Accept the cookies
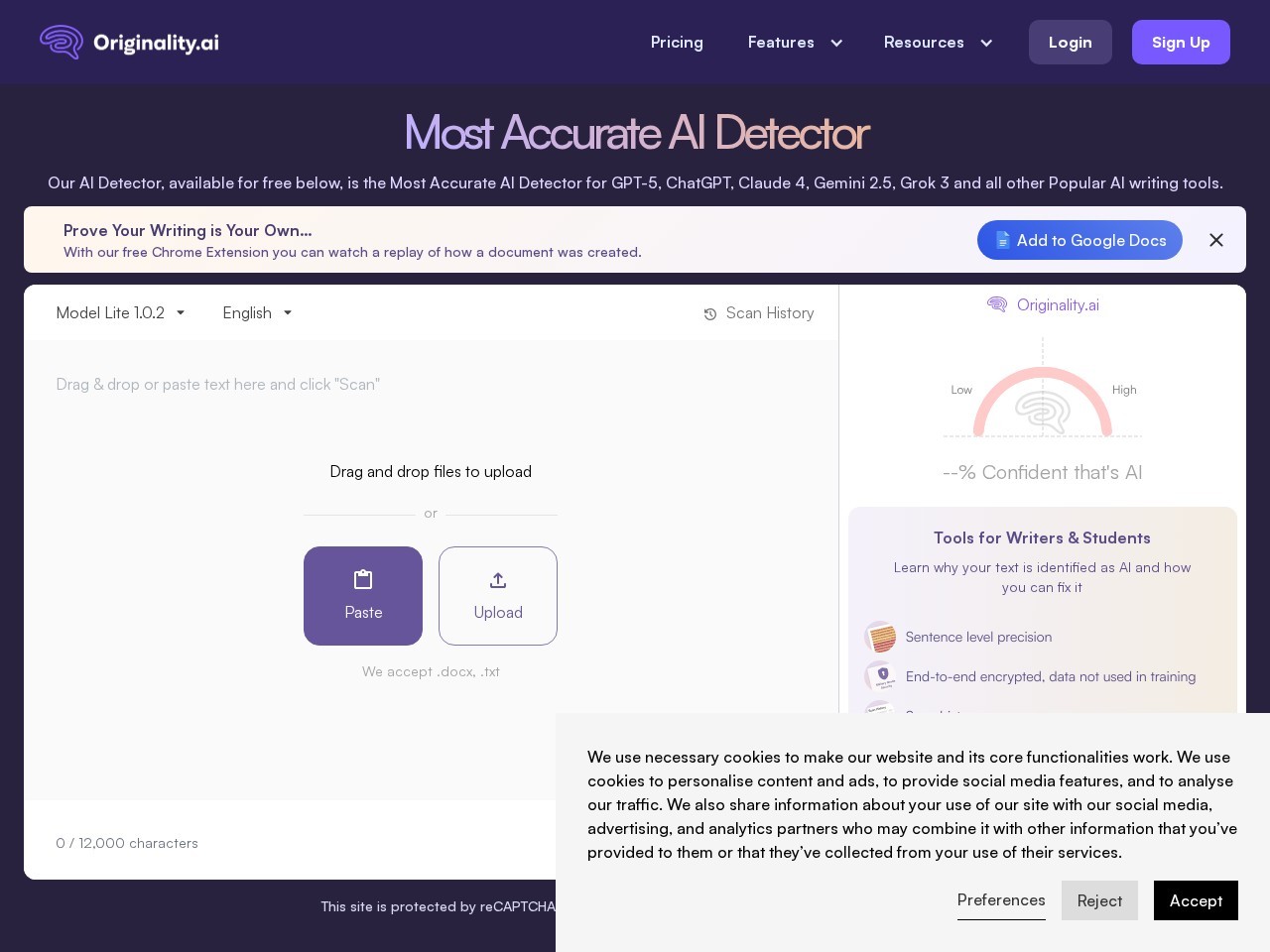Screen dimensions: 1270x952 [1196, 900]
